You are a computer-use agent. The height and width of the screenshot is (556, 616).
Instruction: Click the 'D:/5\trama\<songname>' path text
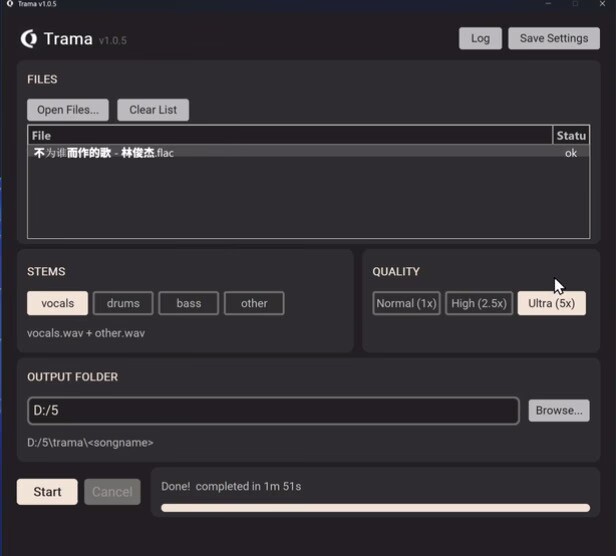tap(90, 443)
